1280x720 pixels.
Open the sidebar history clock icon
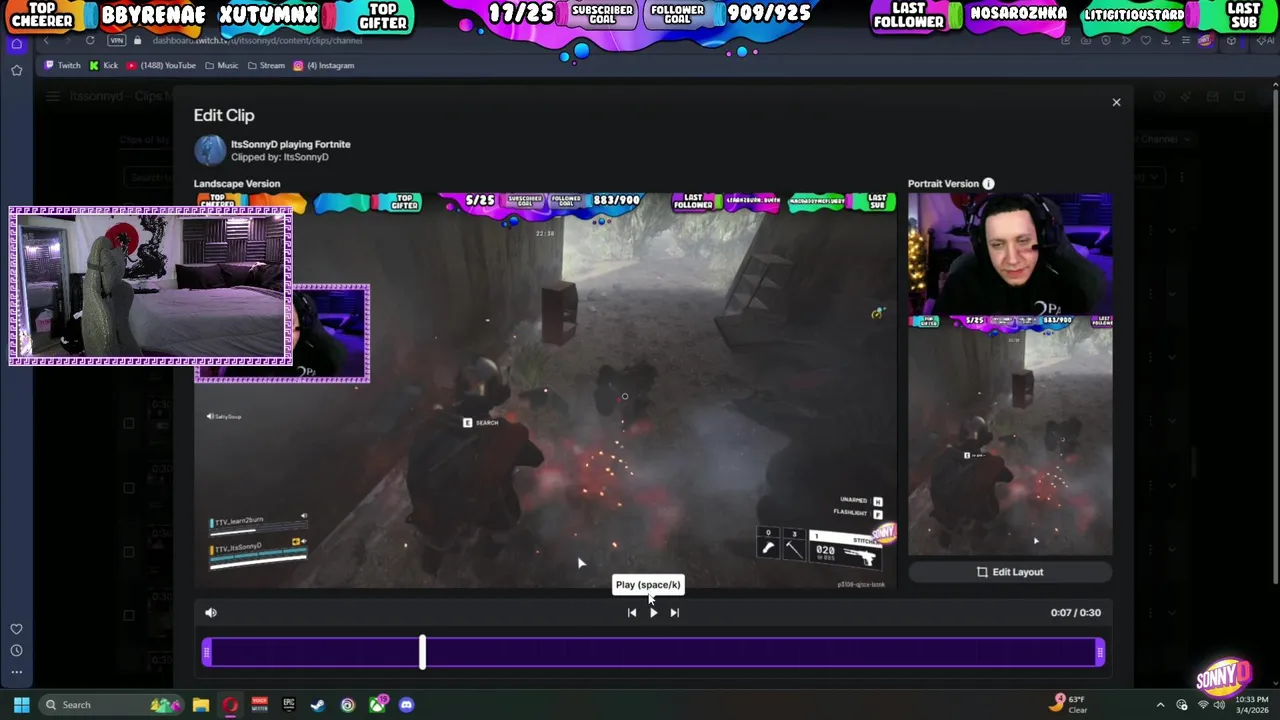[16, 651]
